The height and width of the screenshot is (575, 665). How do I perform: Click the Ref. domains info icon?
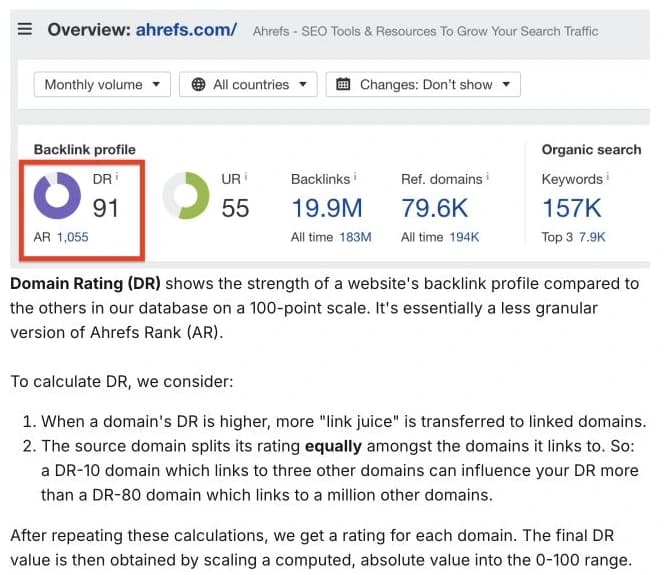click(488, 176)
